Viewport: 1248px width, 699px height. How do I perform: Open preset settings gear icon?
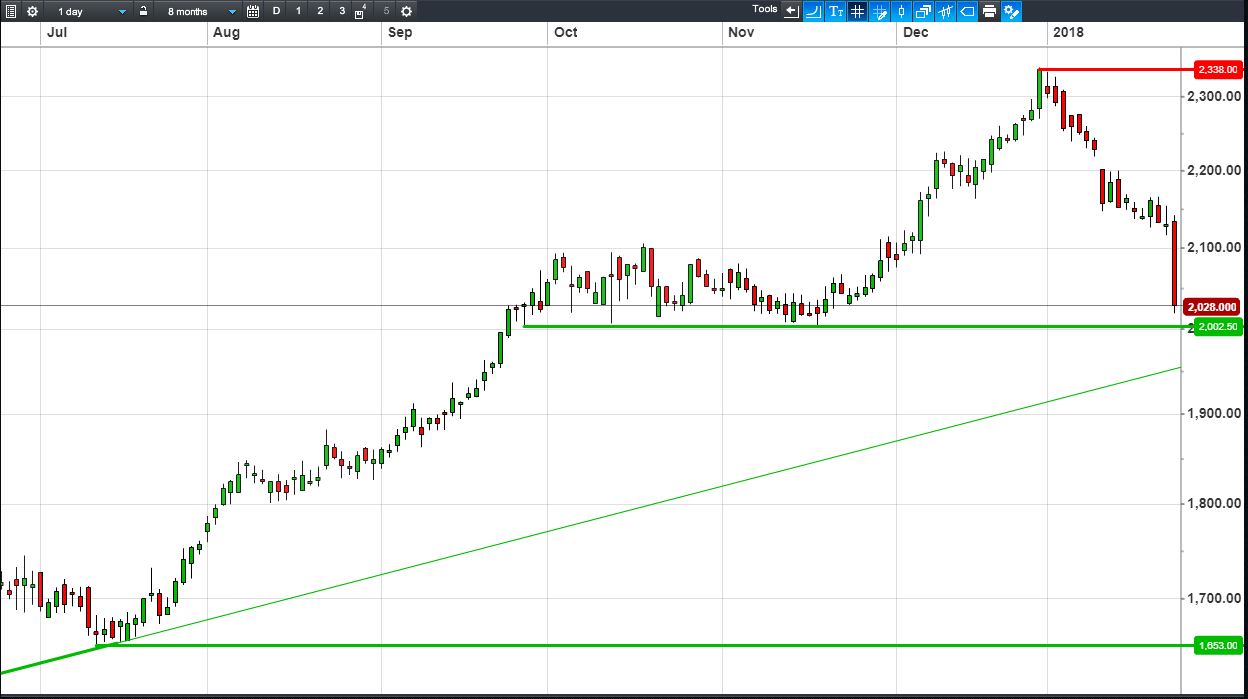coord(406,11)
